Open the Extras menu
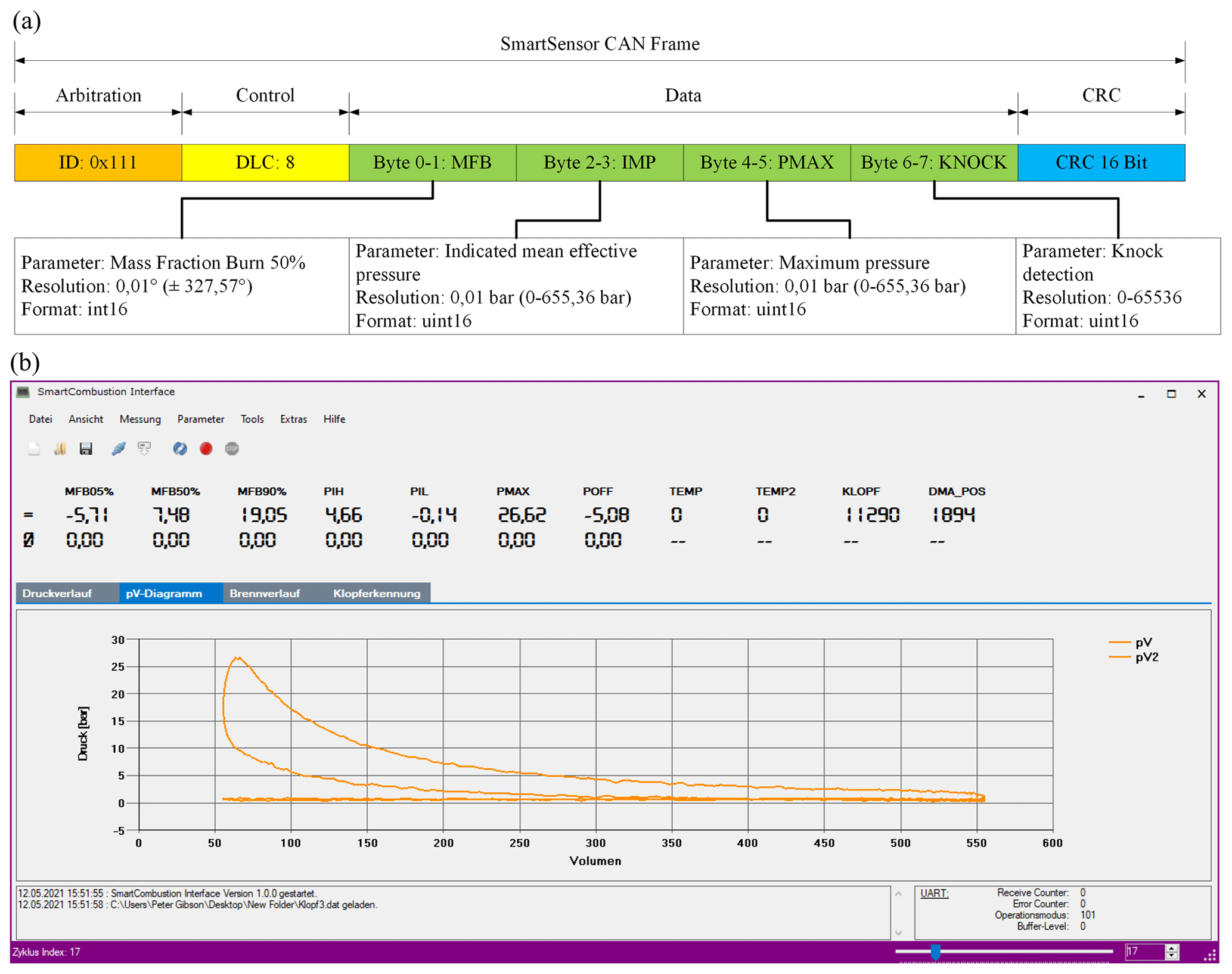Screen dimensions: 1232x974 pyautogui.click(x=293, y=419)
